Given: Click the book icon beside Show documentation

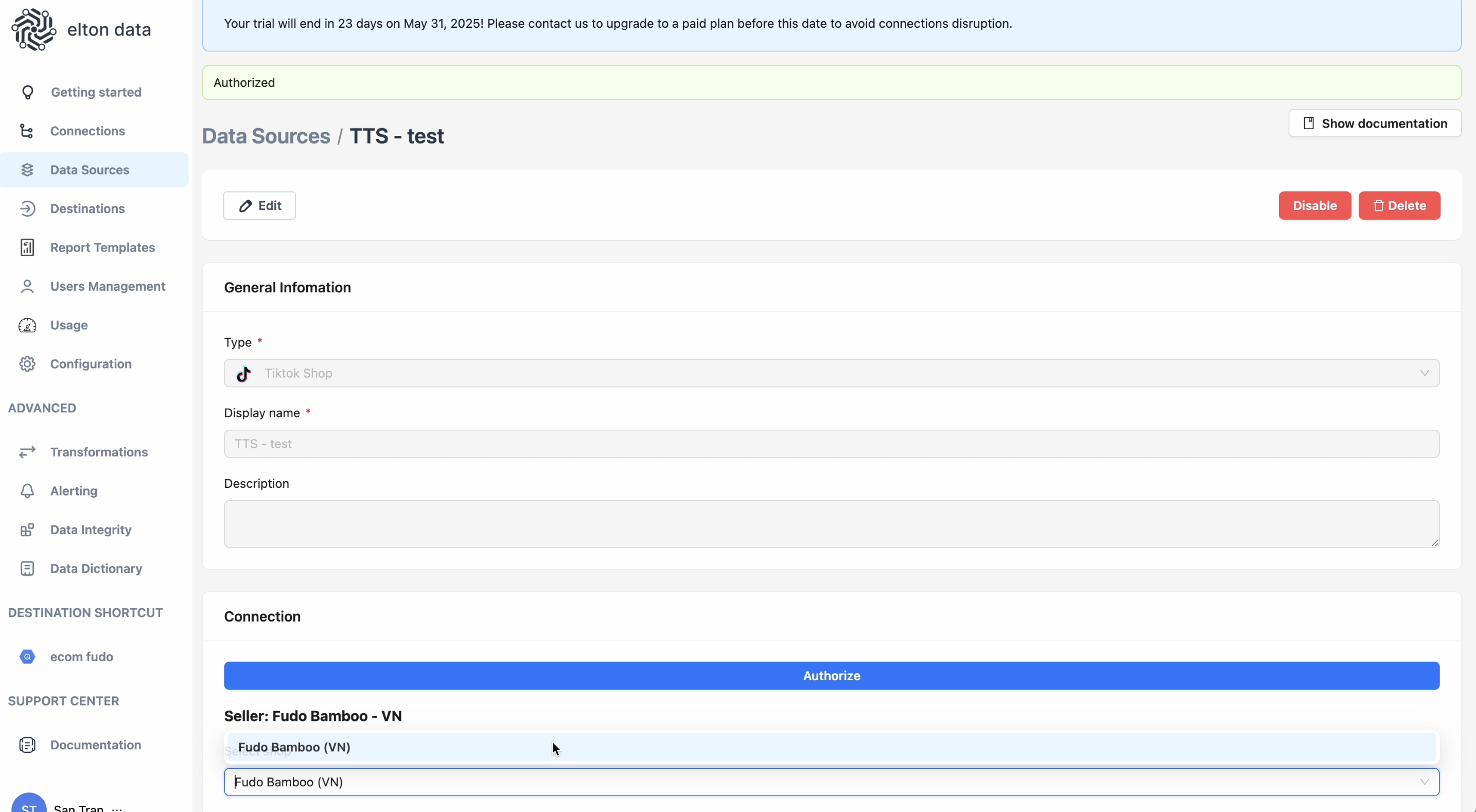Looking at the screenshot, I should (1309, 123).
